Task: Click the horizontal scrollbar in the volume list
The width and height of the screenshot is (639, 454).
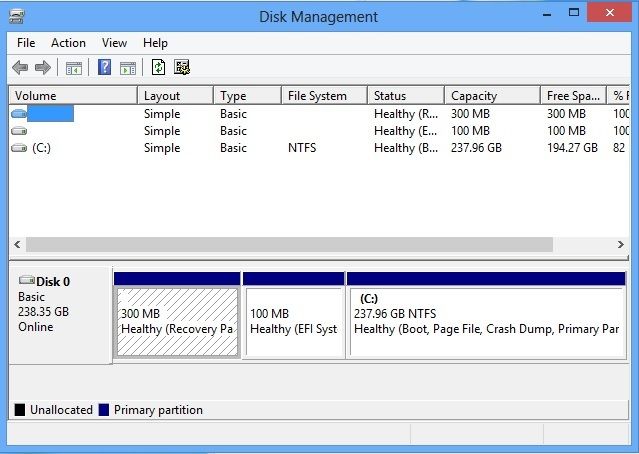Action: click(x=289, y=244)
